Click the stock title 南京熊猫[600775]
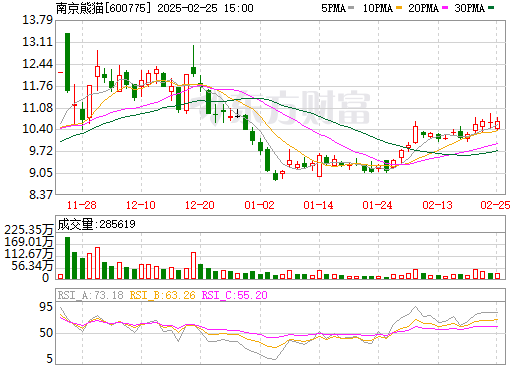This screenshot has width=520, height=365. point(104,8)
